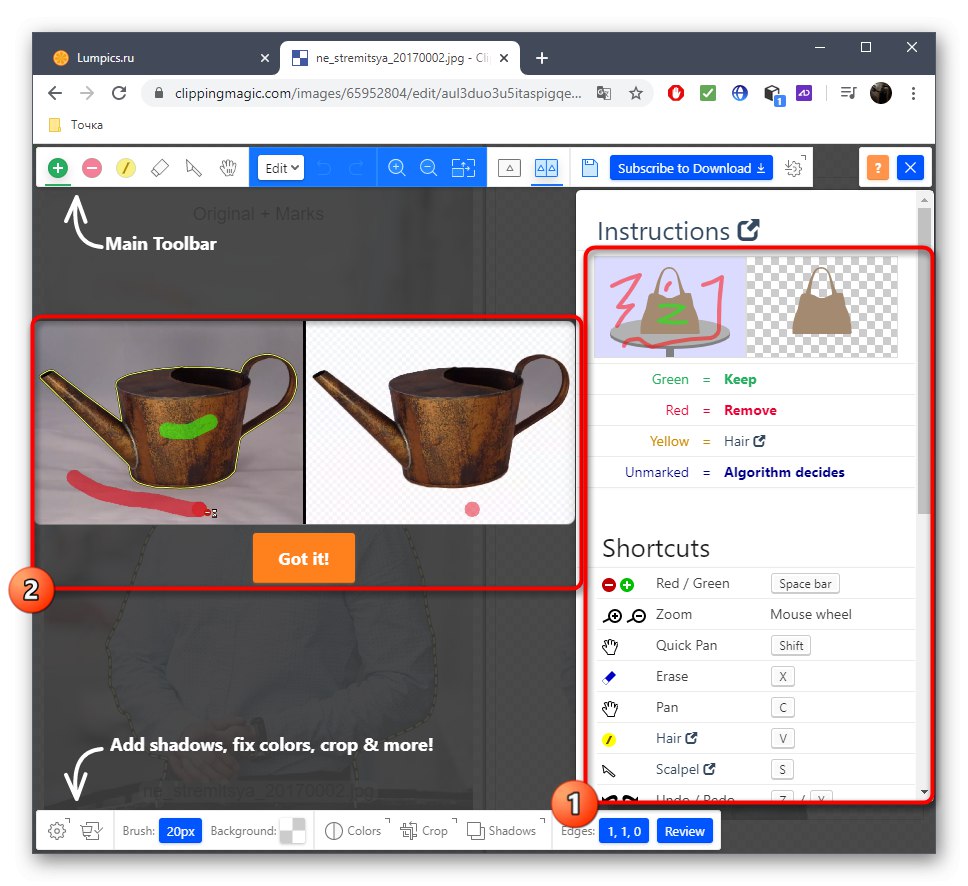Image resolution: width=968 pixels, height=886 pixels.
Task: Click the red shield extension icon
Action: coord(676,93)
